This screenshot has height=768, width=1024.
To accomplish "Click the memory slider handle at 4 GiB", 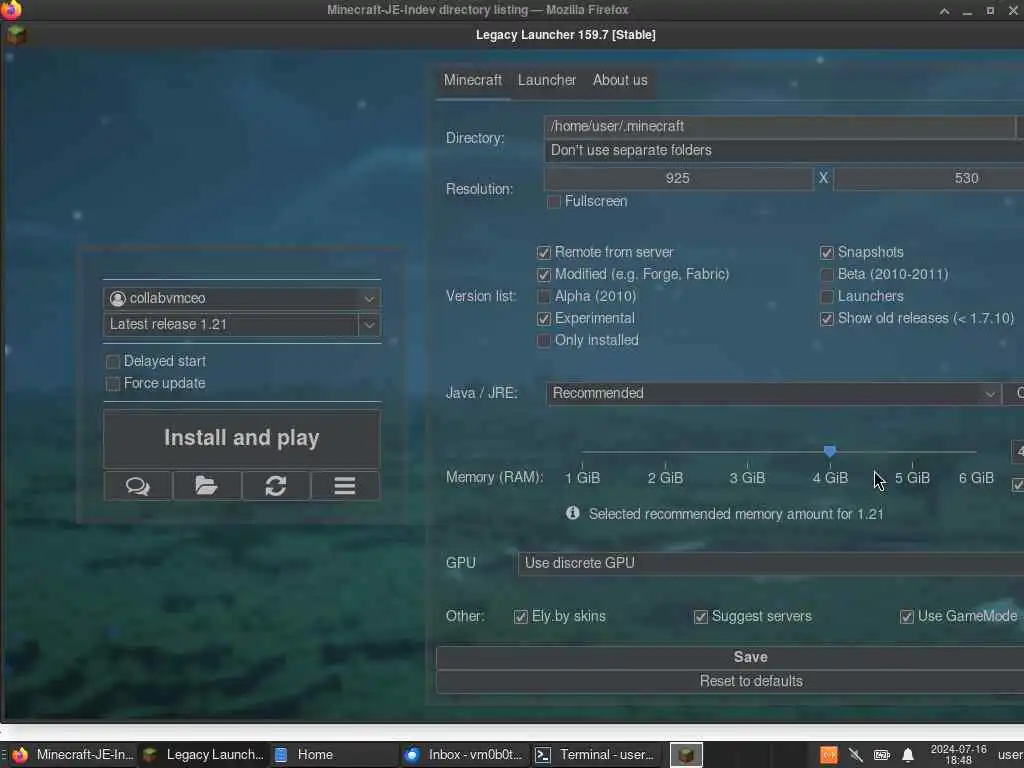I will pyautogui.click(x=830, y=451).
